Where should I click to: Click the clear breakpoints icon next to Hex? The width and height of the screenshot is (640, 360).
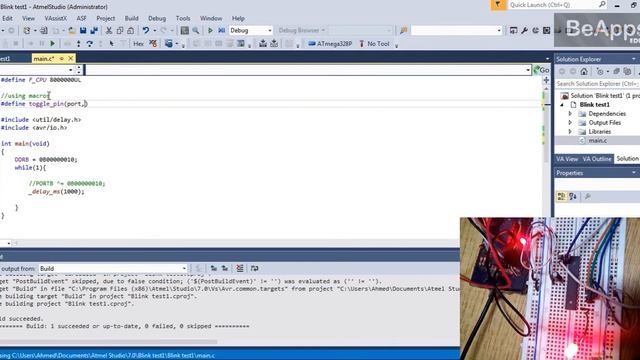click(x=153, y=43)
